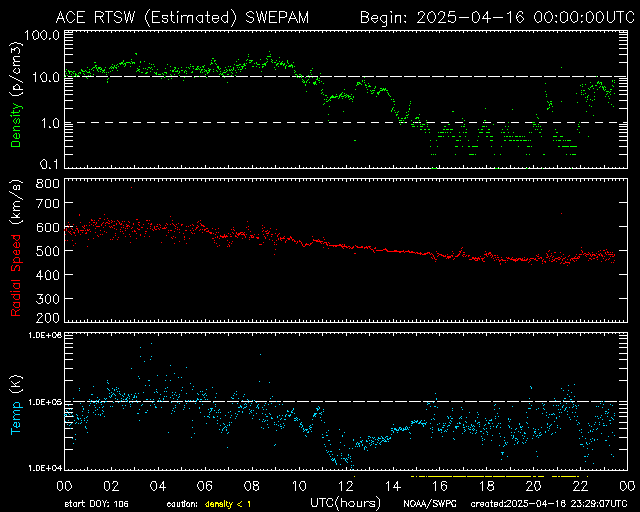Click the density axis value '10.0'
Viewport: 640px width, 512px height.
[x=46, y=77]
